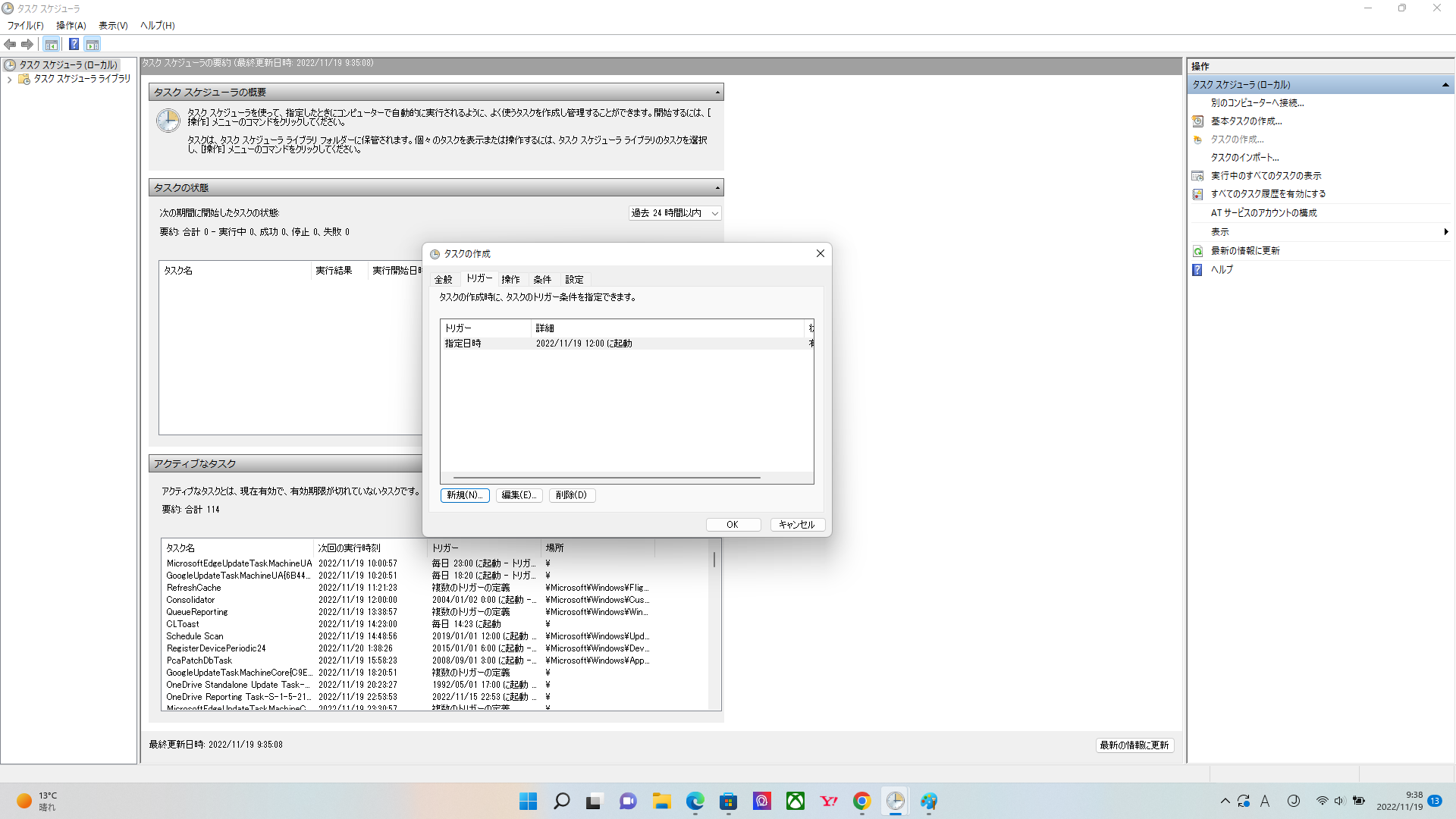
Task: Switch to the 条件 tab in dialog
Action: click(542, 280)
